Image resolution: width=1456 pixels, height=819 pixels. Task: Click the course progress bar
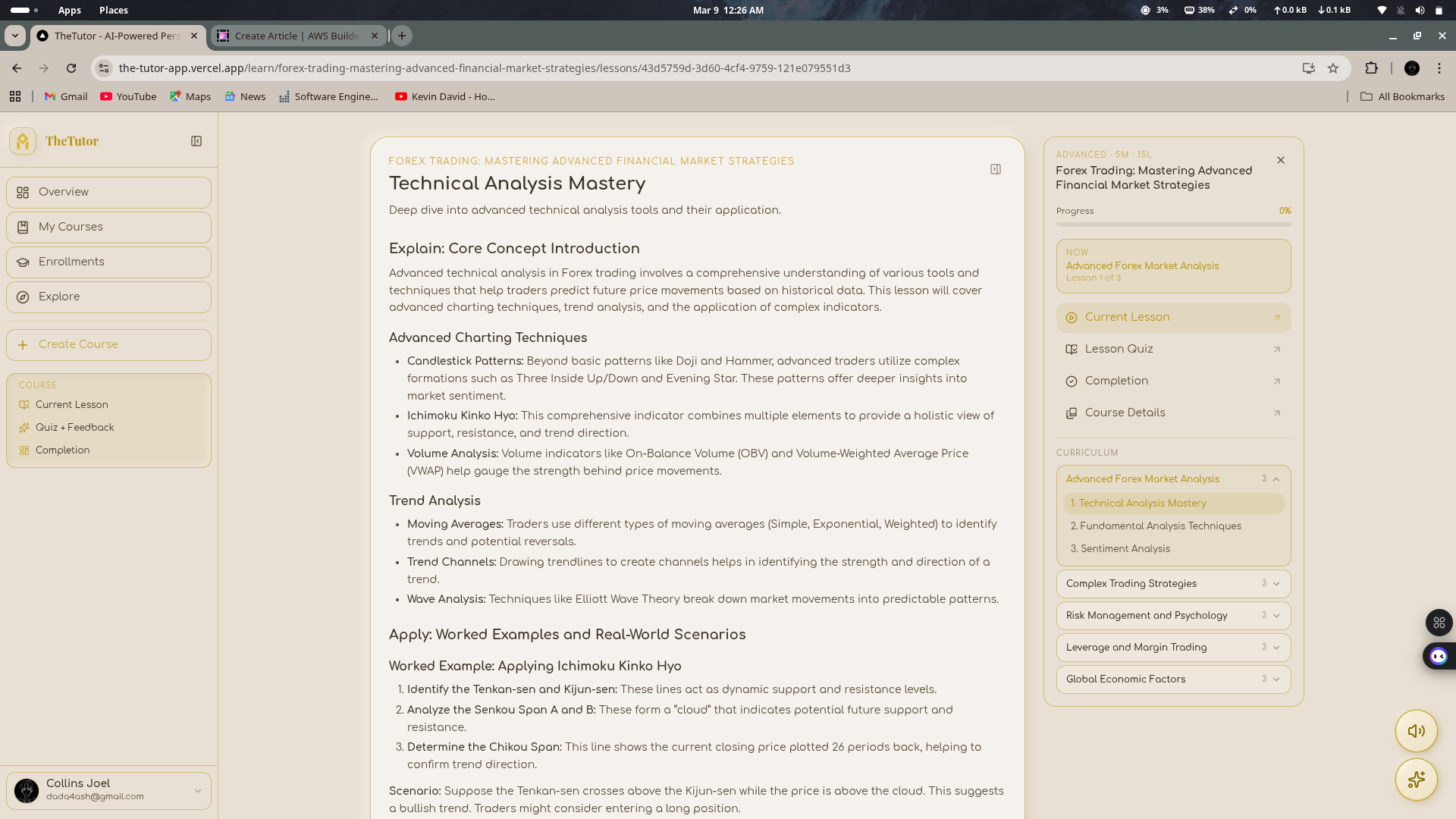[x=1173, y=224]
